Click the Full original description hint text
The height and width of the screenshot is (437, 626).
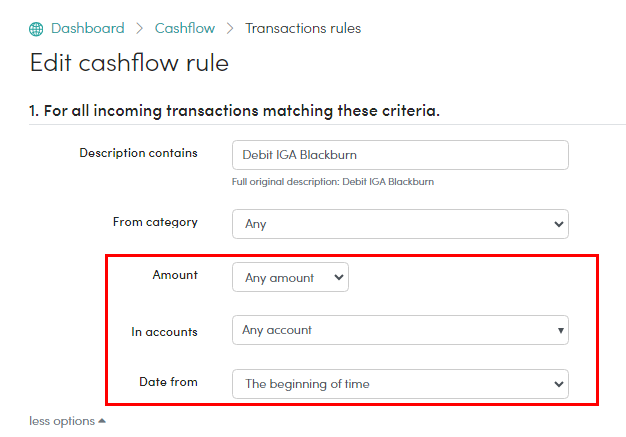click(333, 182)
